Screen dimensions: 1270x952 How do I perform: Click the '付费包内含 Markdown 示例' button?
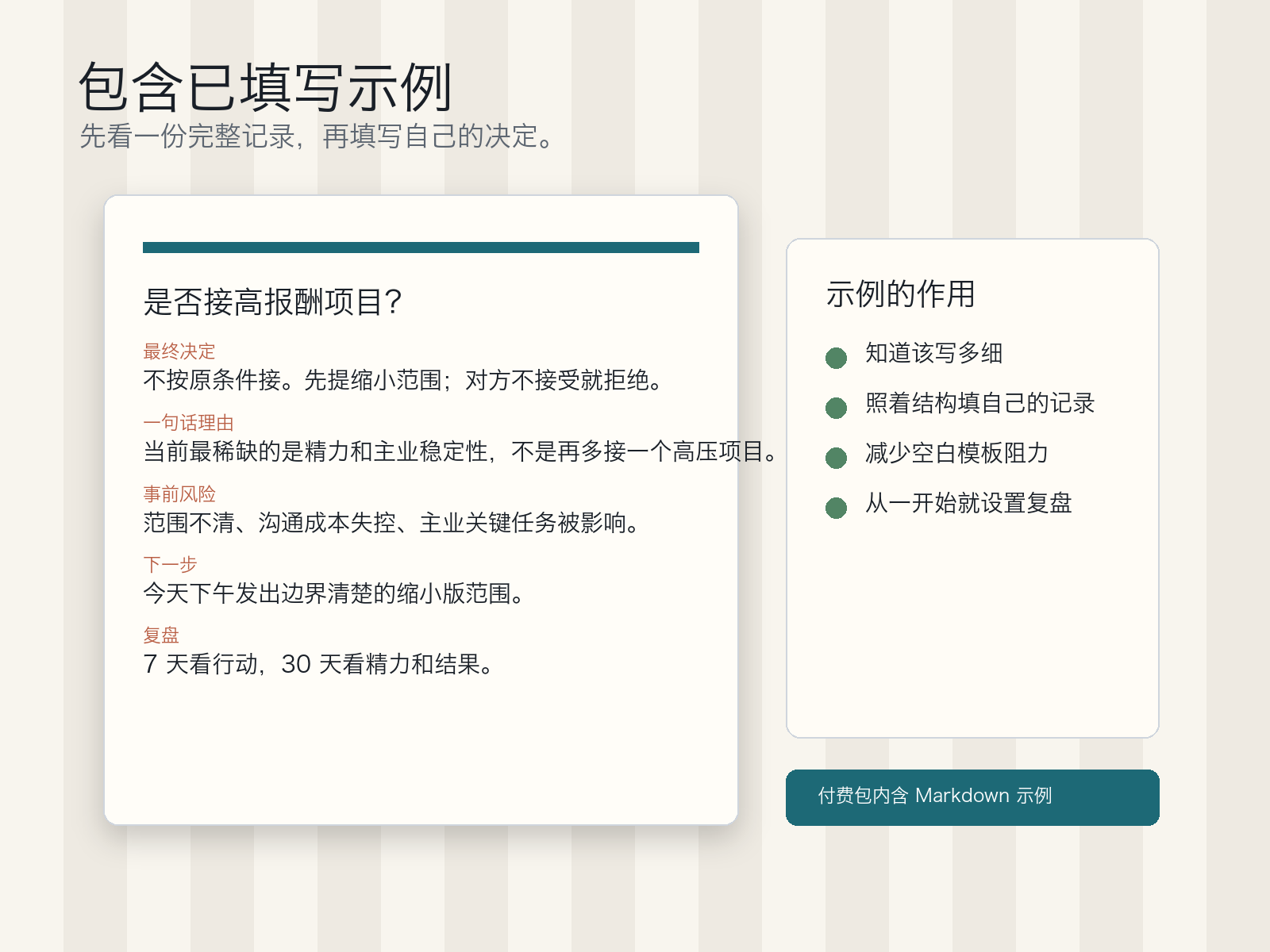click(972, 797)
